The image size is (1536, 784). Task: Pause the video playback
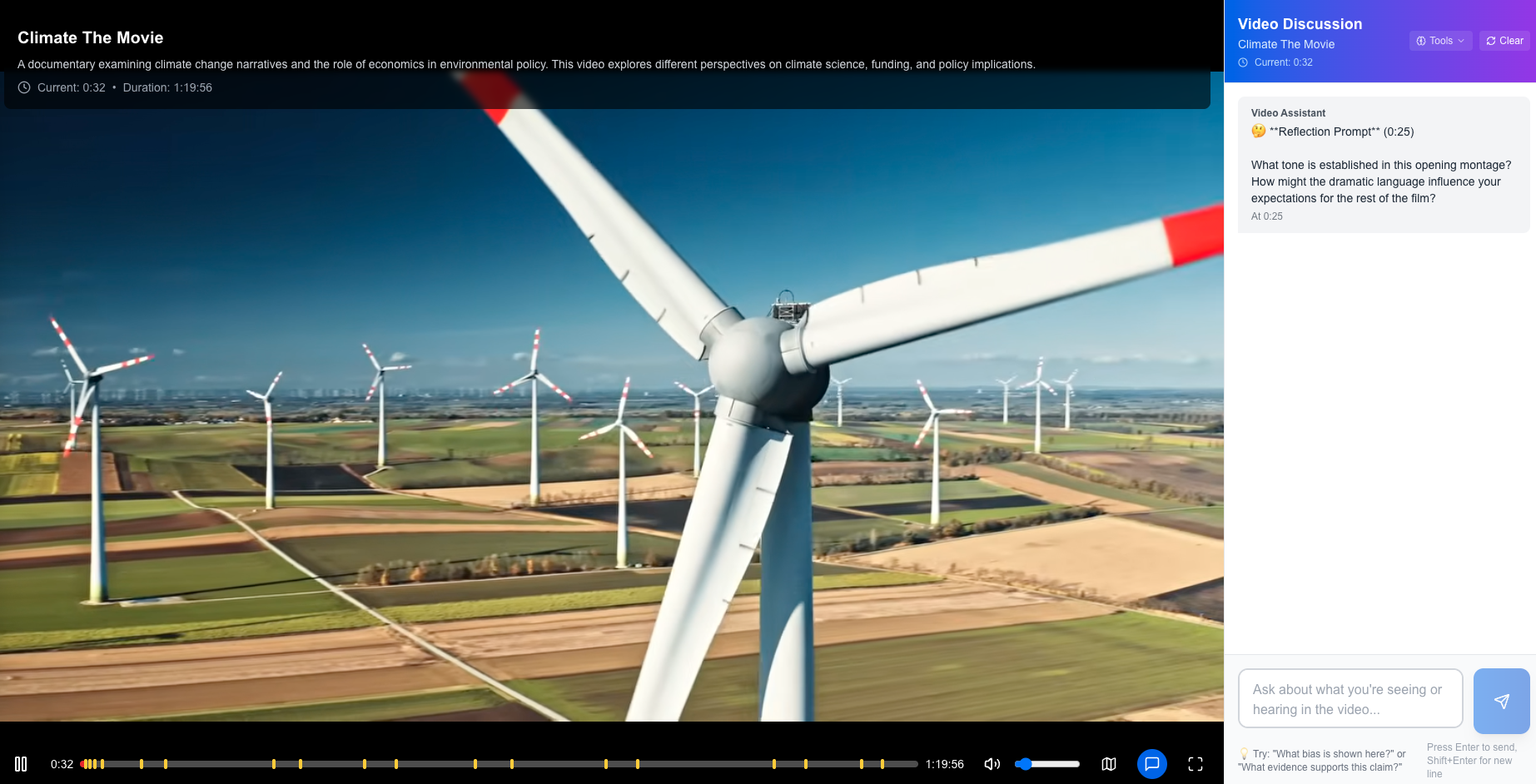click(21, 764)
